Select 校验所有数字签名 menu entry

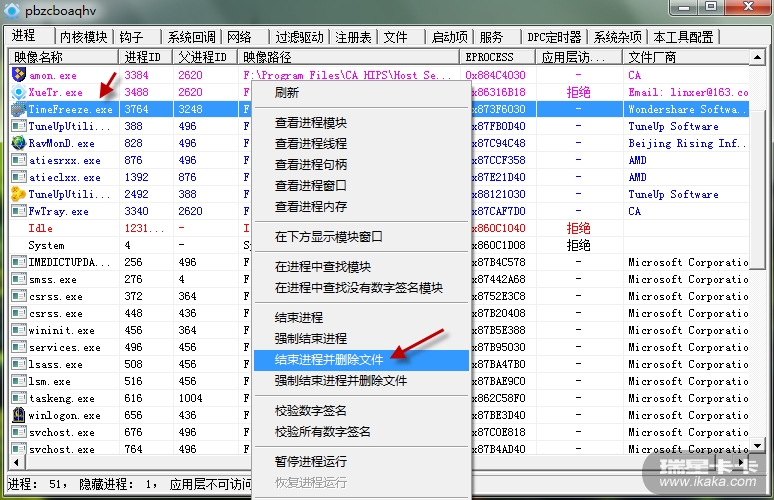(x=361, y=432)
